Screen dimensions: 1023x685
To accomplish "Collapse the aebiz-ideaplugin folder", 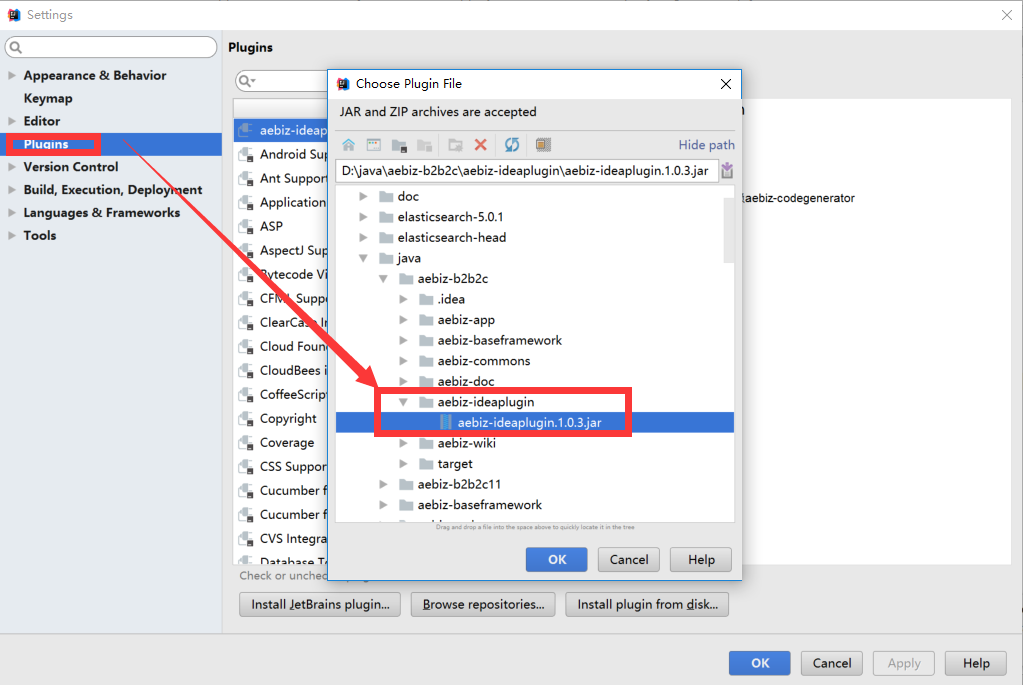I will pyautogui.click(x=403, y=403).
